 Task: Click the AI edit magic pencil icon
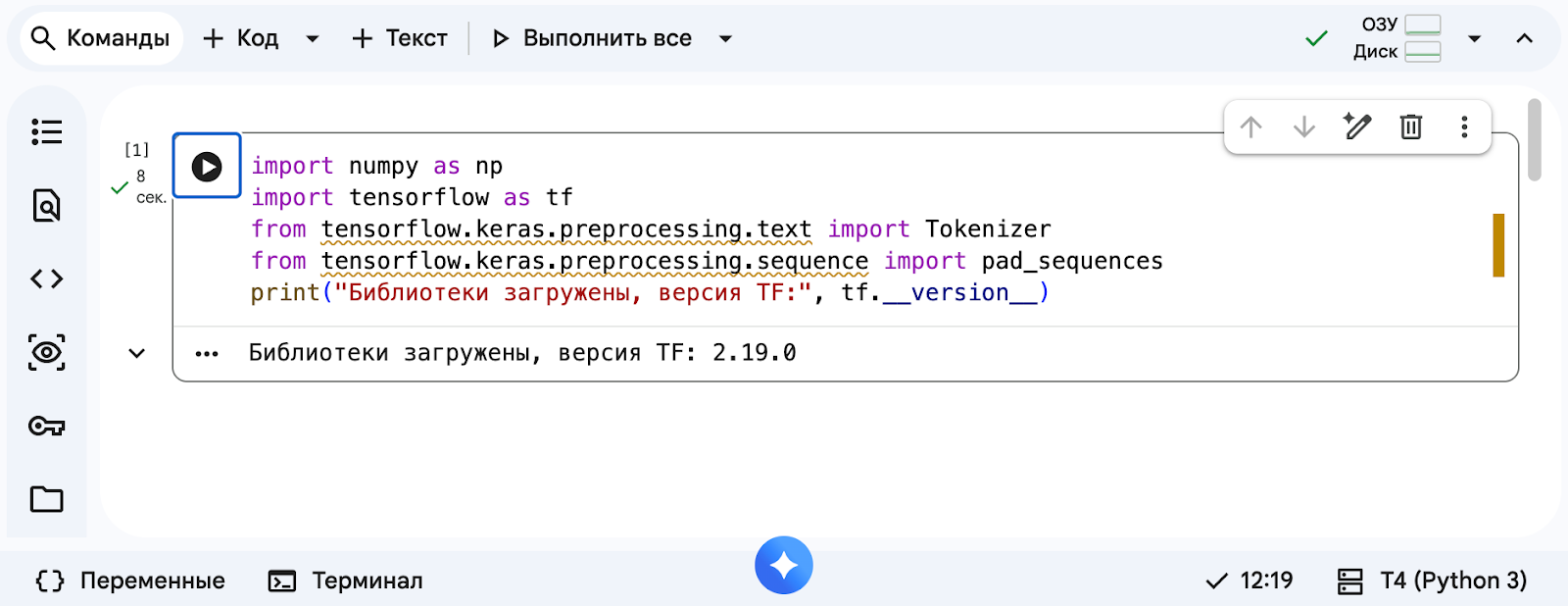(x=1357, y=126)
